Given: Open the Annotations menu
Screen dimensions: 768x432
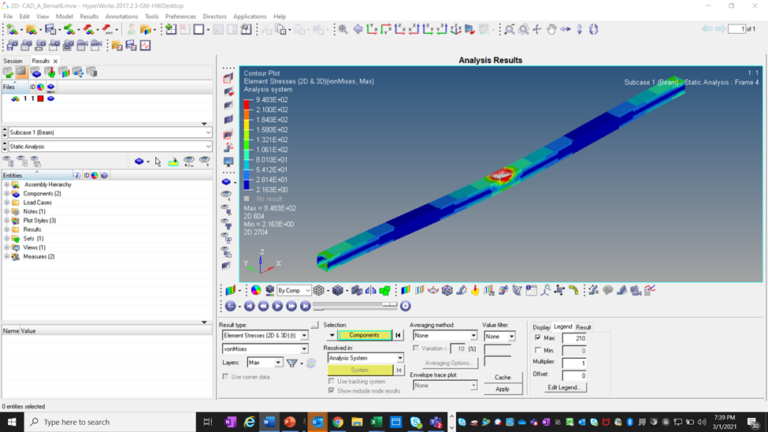Looking at the screenshot, I should point(121,16).
